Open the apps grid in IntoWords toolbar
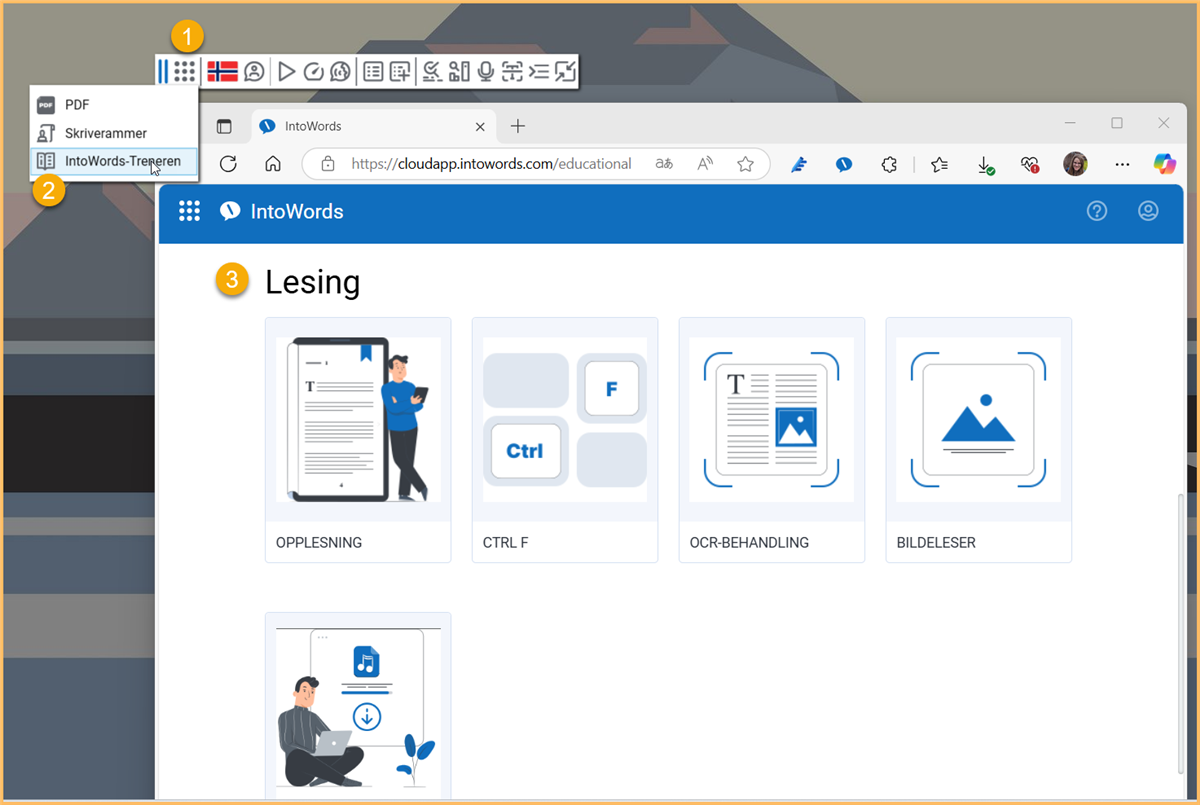Viewport: 1200px width, 805px height. point(184,71)
